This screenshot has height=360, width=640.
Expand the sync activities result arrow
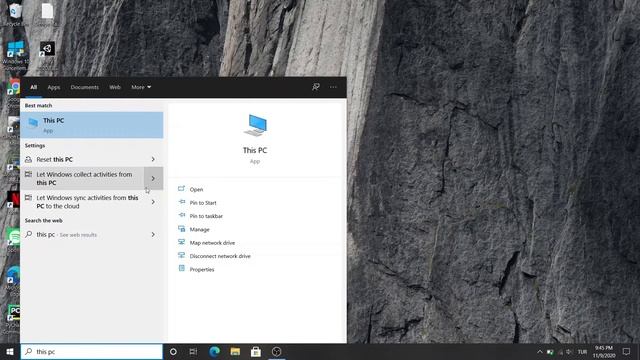(x=153, y=202)
